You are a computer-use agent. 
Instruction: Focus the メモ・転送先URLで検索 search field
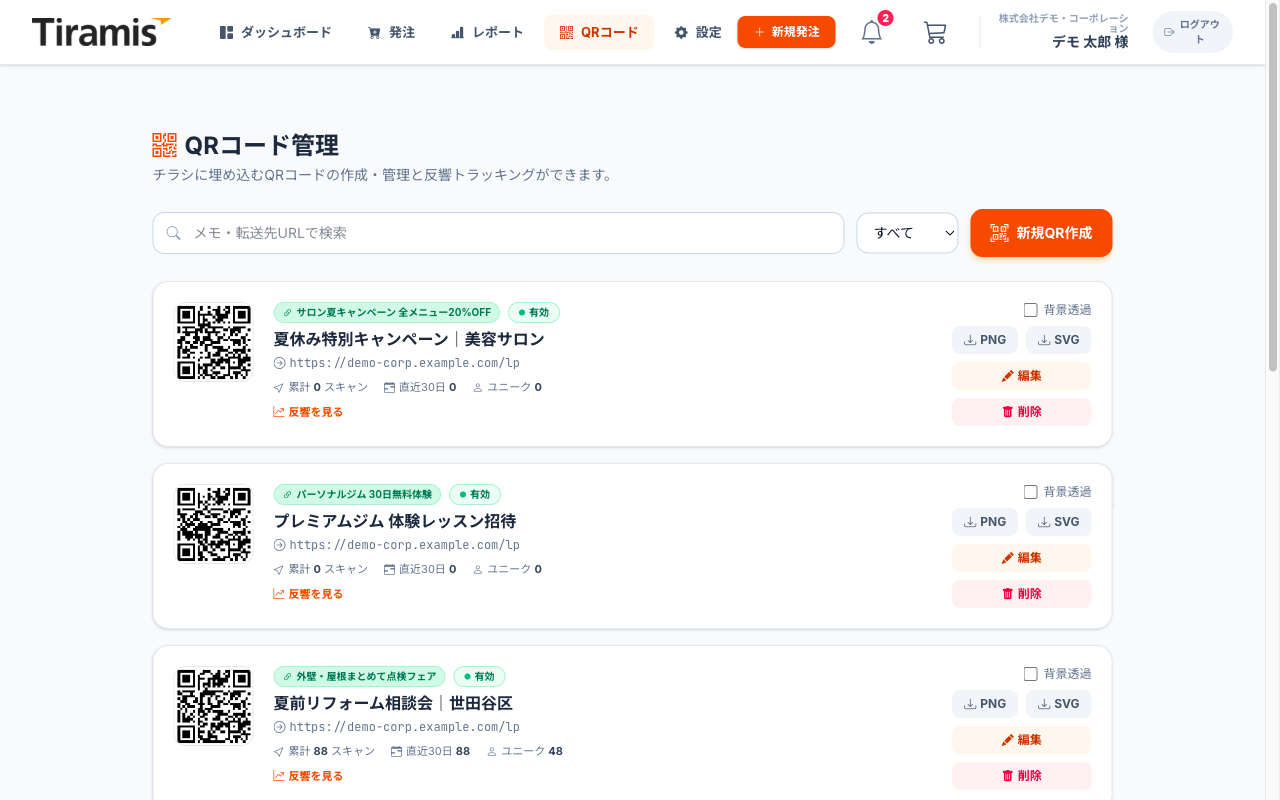point(498,233)
